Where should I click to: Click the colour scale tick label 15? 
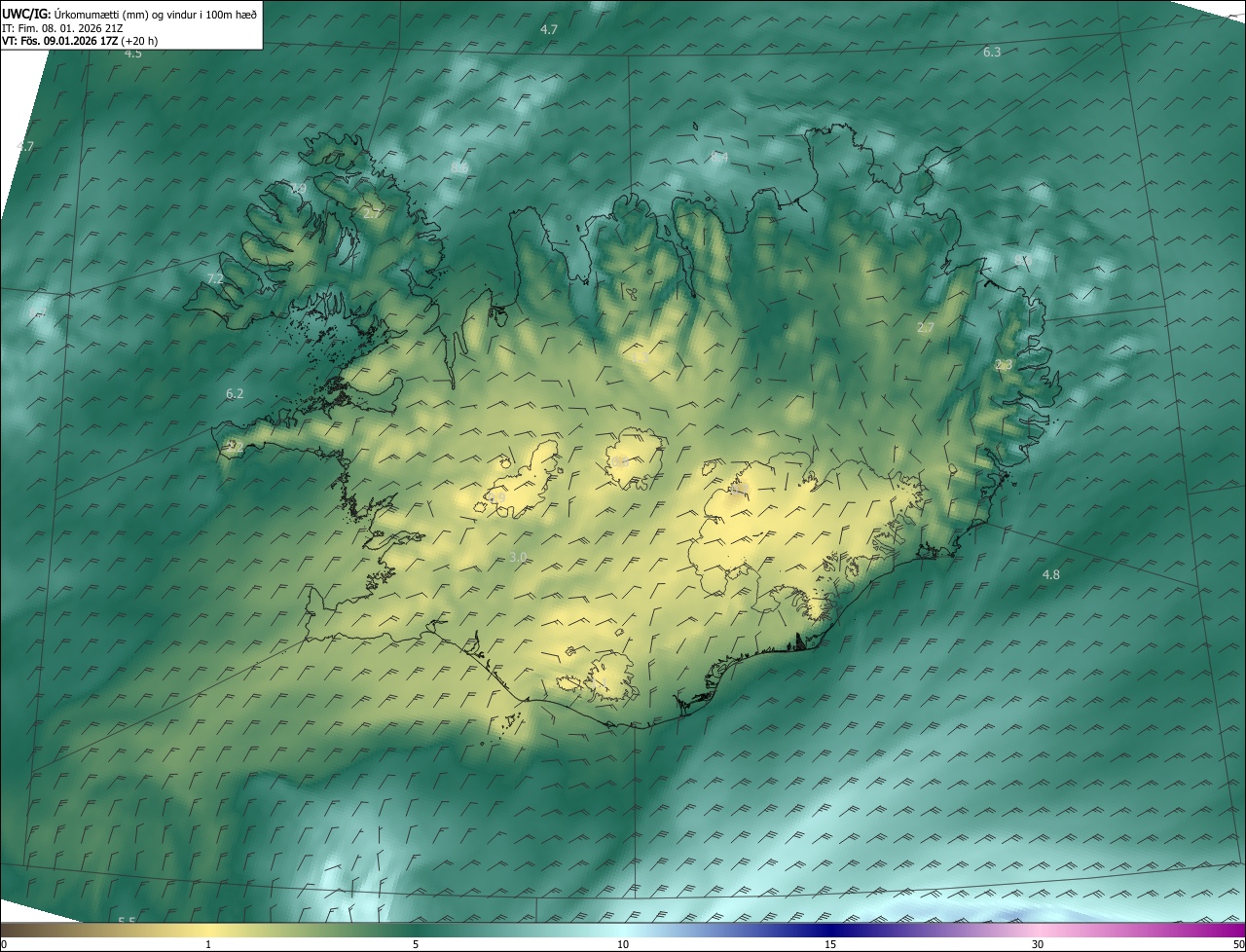click(x=830, y=945)
